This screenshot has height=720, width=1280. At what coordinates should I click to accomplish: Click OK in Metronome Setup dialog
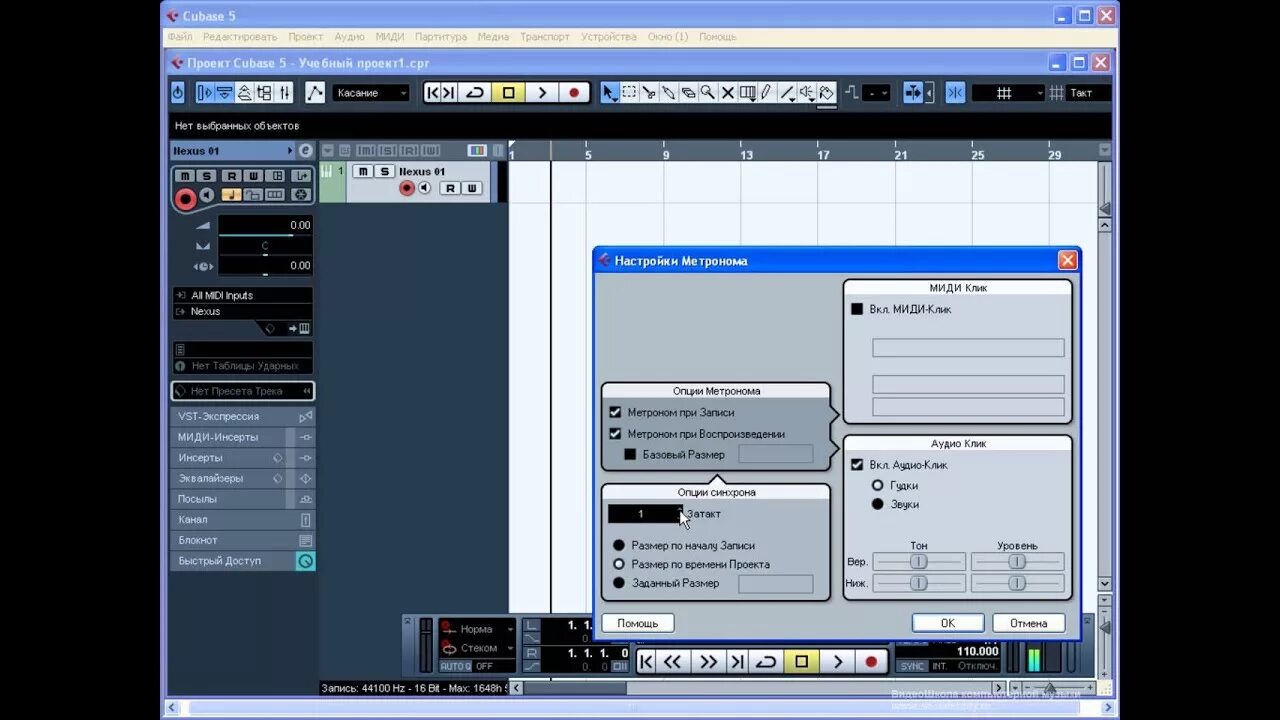[x=948, y=623]
